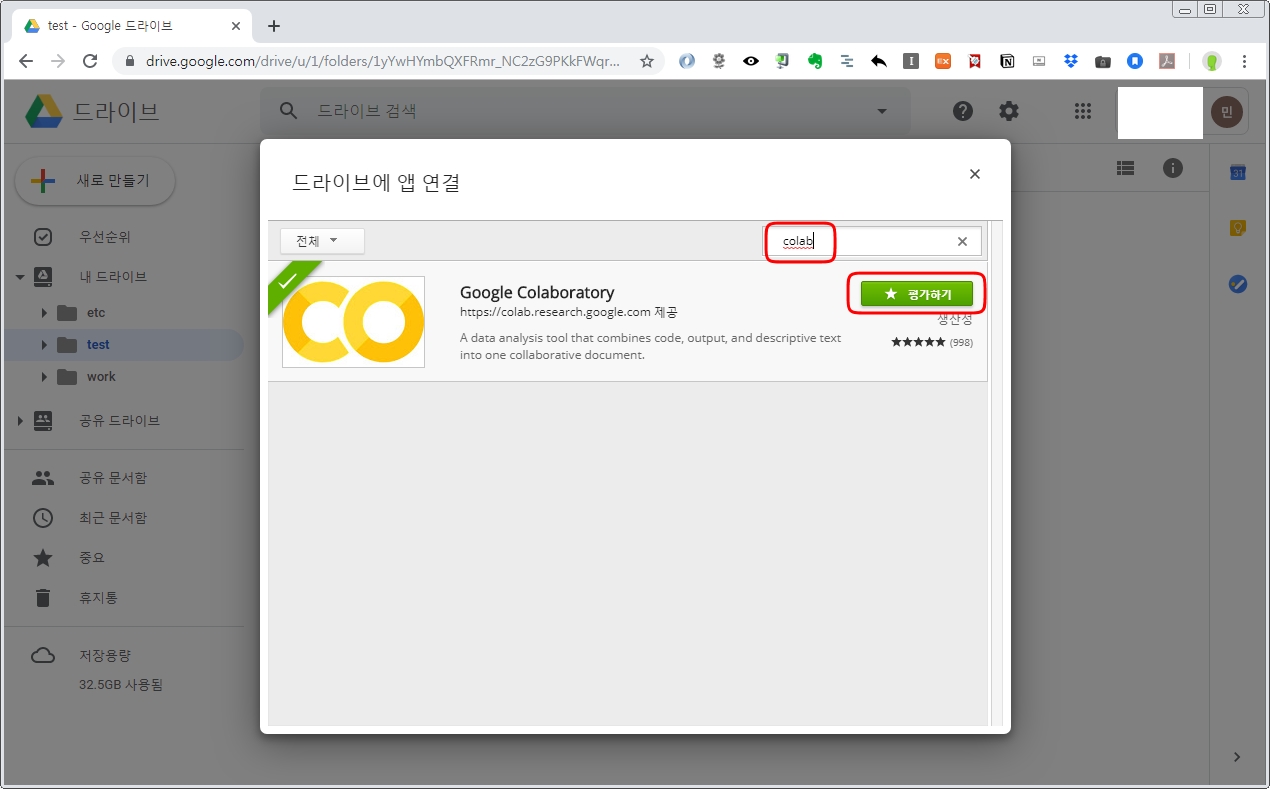Expand the etc folder

[44, 313]
